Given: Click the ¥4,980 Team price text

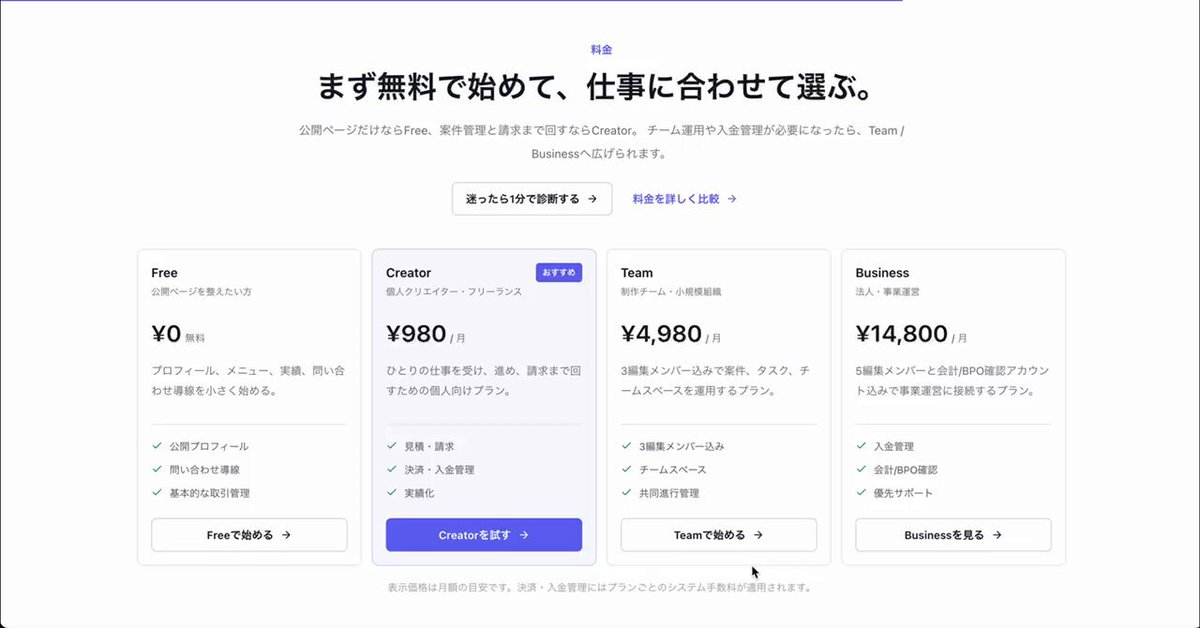Looking at the screenshot, I should click(661, 333).
